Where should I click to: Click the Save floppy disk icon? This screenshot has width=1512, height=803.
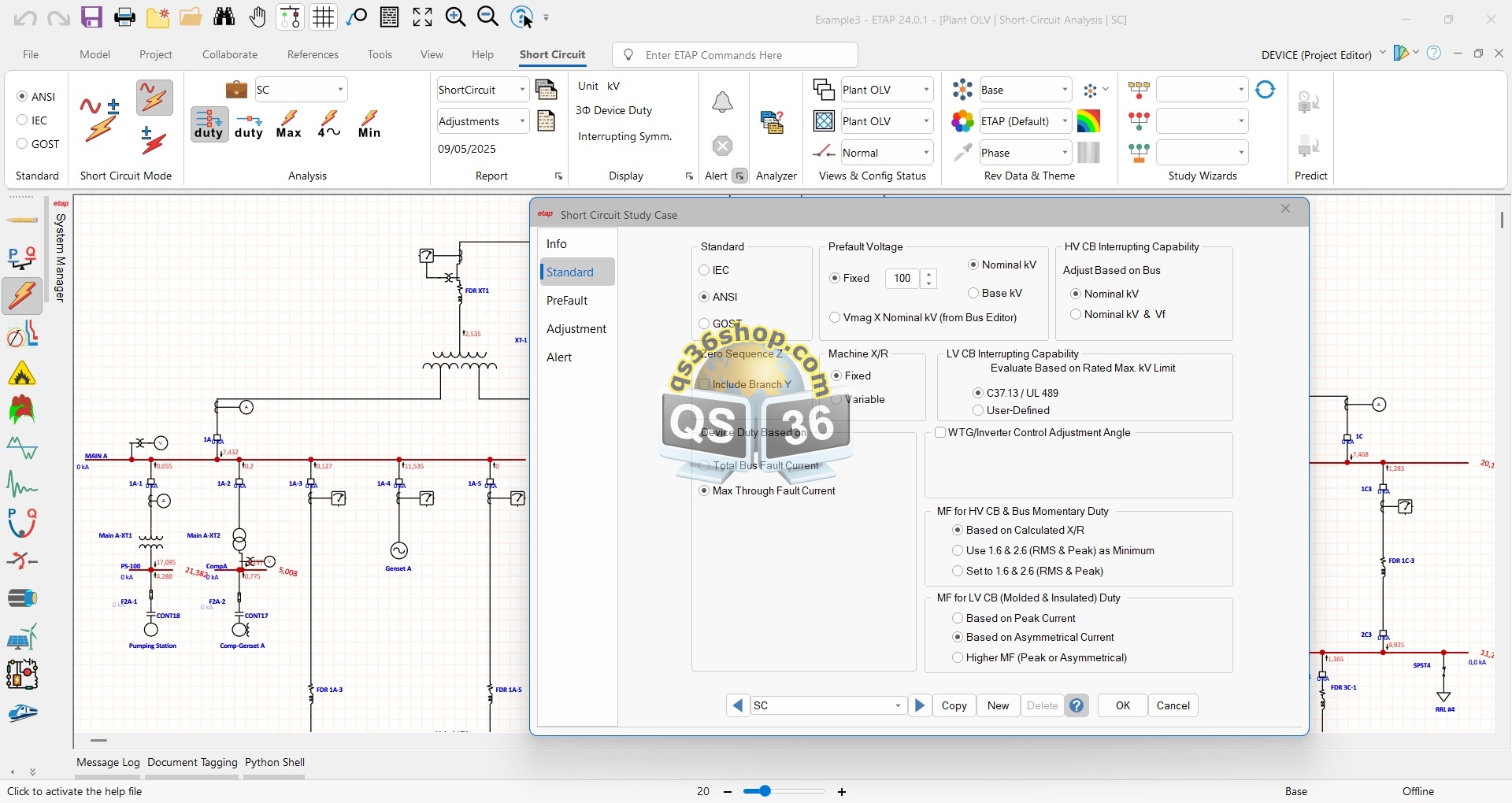[92, 17]
